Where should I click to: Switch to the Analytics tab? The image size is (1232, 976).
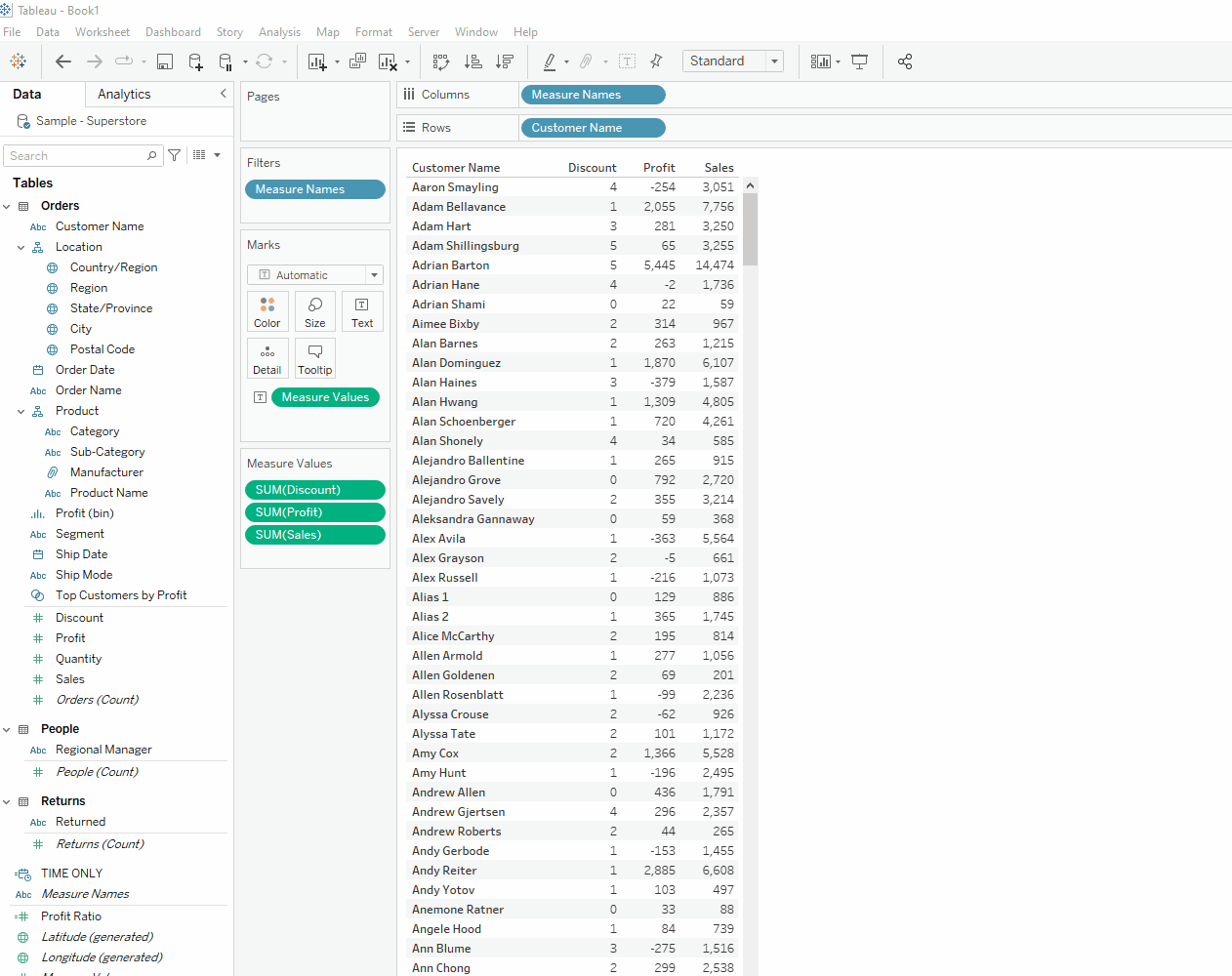[124, 95]
